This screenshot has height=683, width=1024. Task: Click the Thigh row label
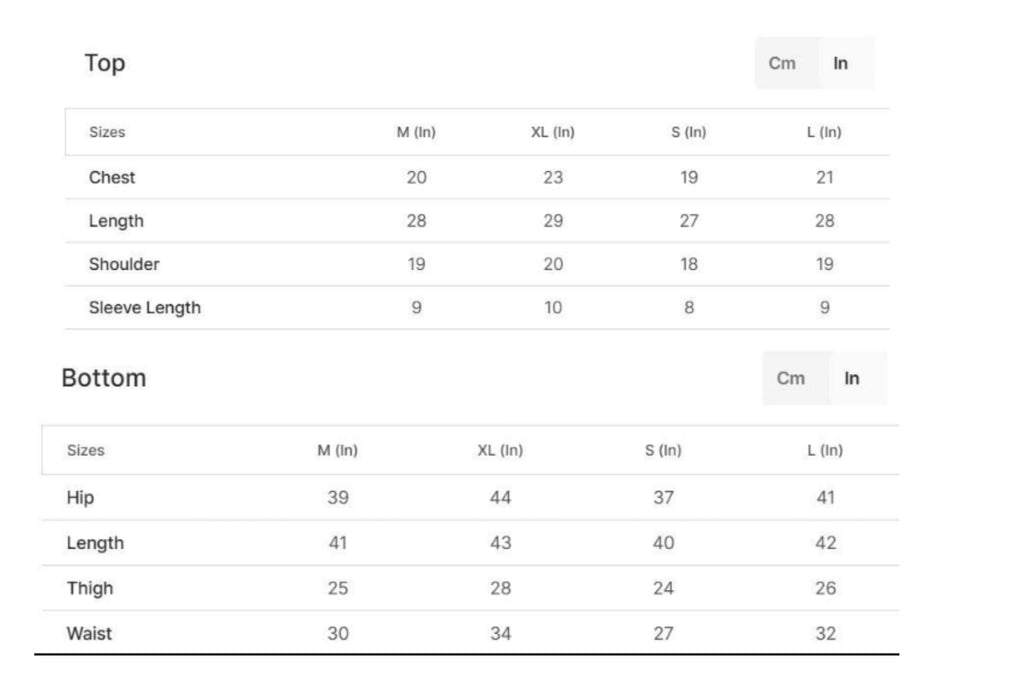90,588
